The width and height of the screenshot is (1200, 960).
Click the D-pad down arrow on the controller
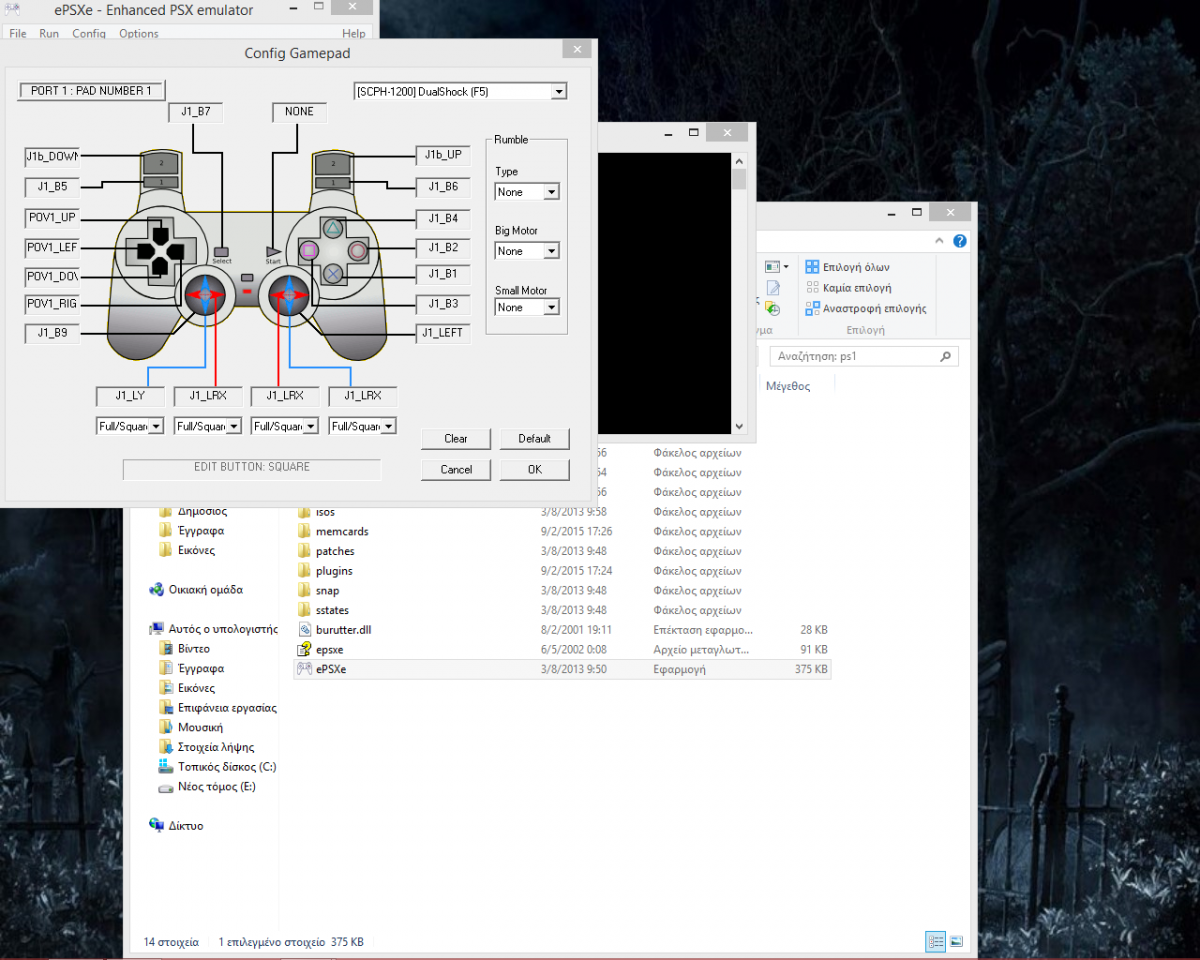159,266
